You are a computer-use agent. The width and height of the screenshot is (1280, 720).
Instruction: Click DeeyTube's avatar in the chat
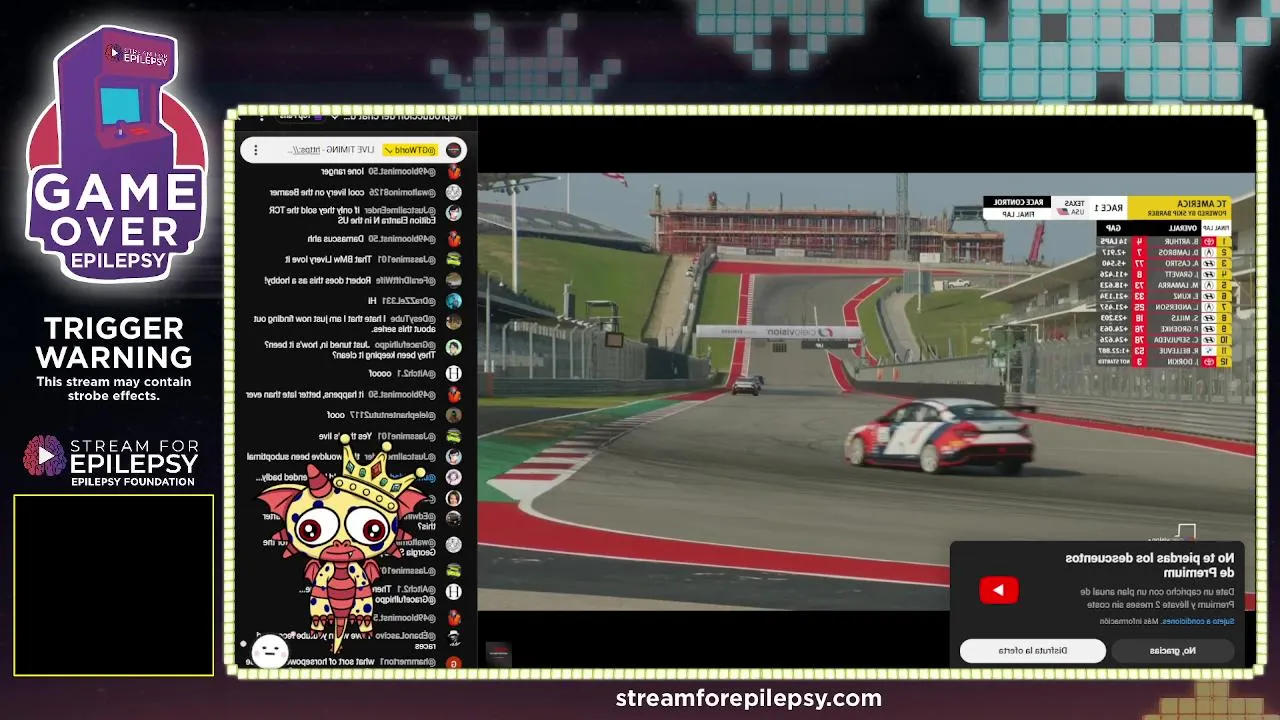[453, 322]
